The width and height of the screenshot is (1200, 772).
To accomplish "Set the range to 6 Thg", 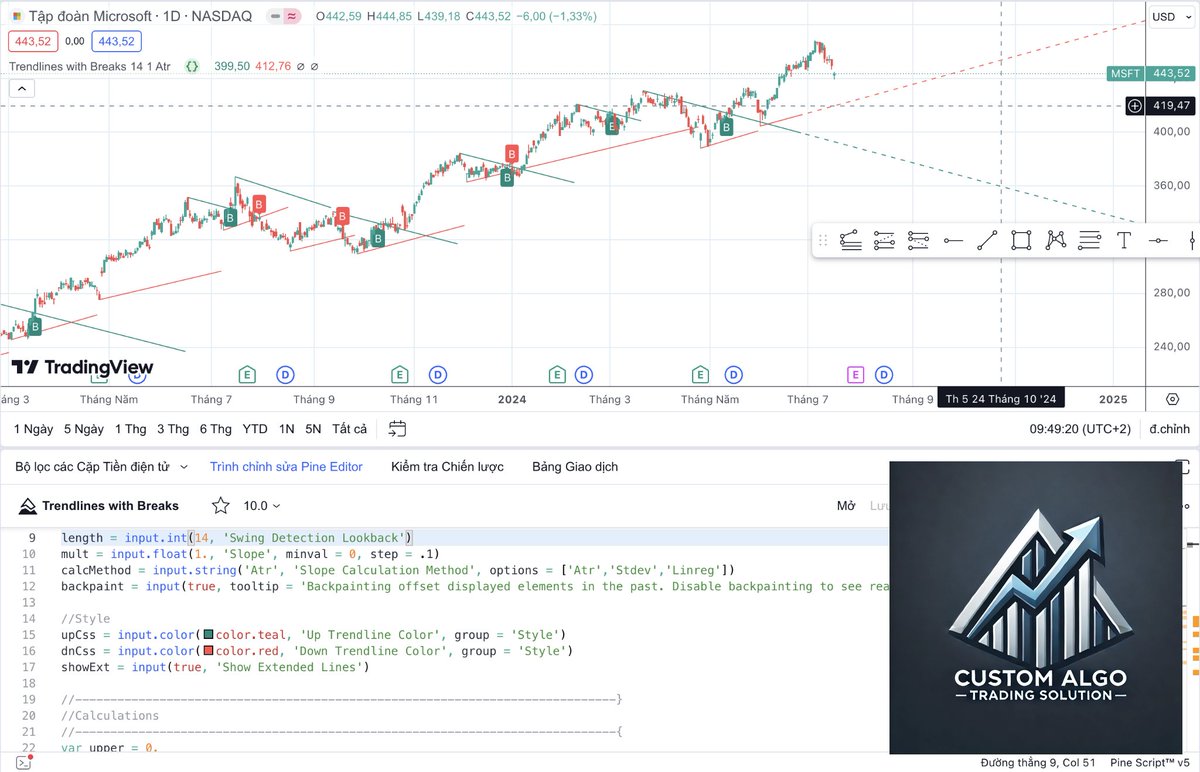I will [x=215, y=429].
